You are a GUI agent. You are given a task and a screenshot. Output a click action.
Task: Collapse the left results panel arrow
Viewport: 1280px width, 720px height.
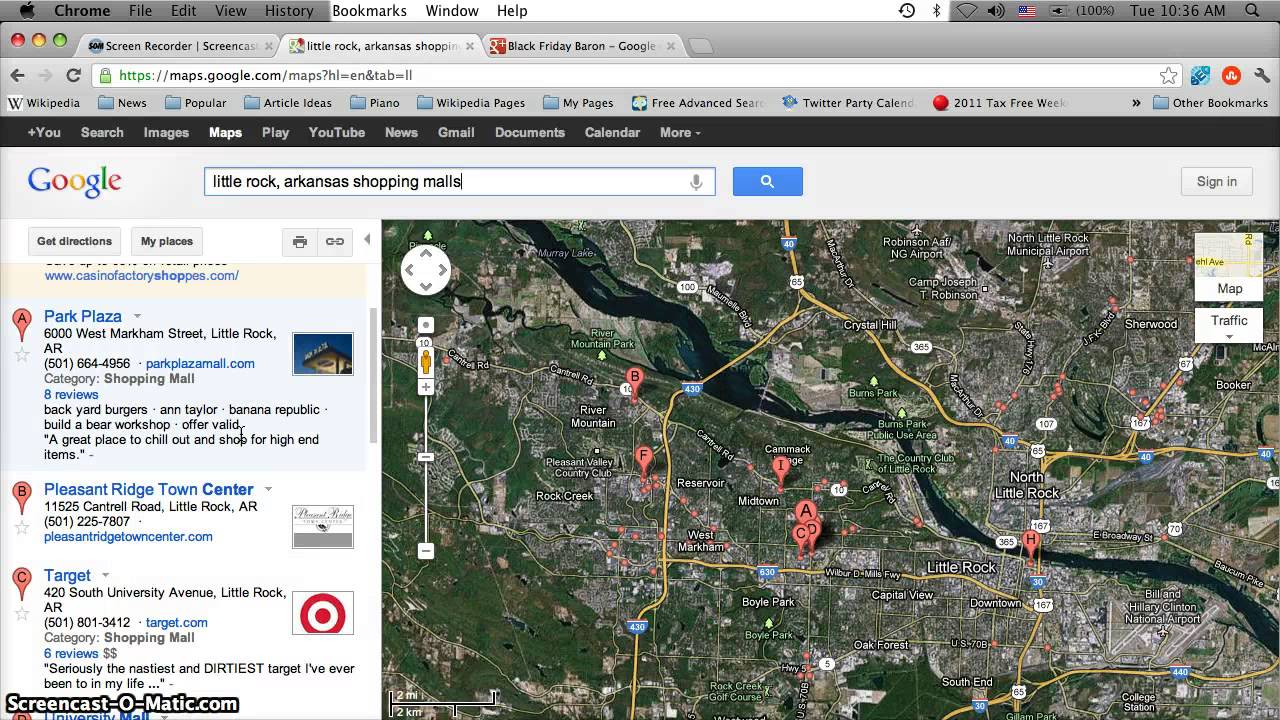pyautogui.click(x=367, y=239)
